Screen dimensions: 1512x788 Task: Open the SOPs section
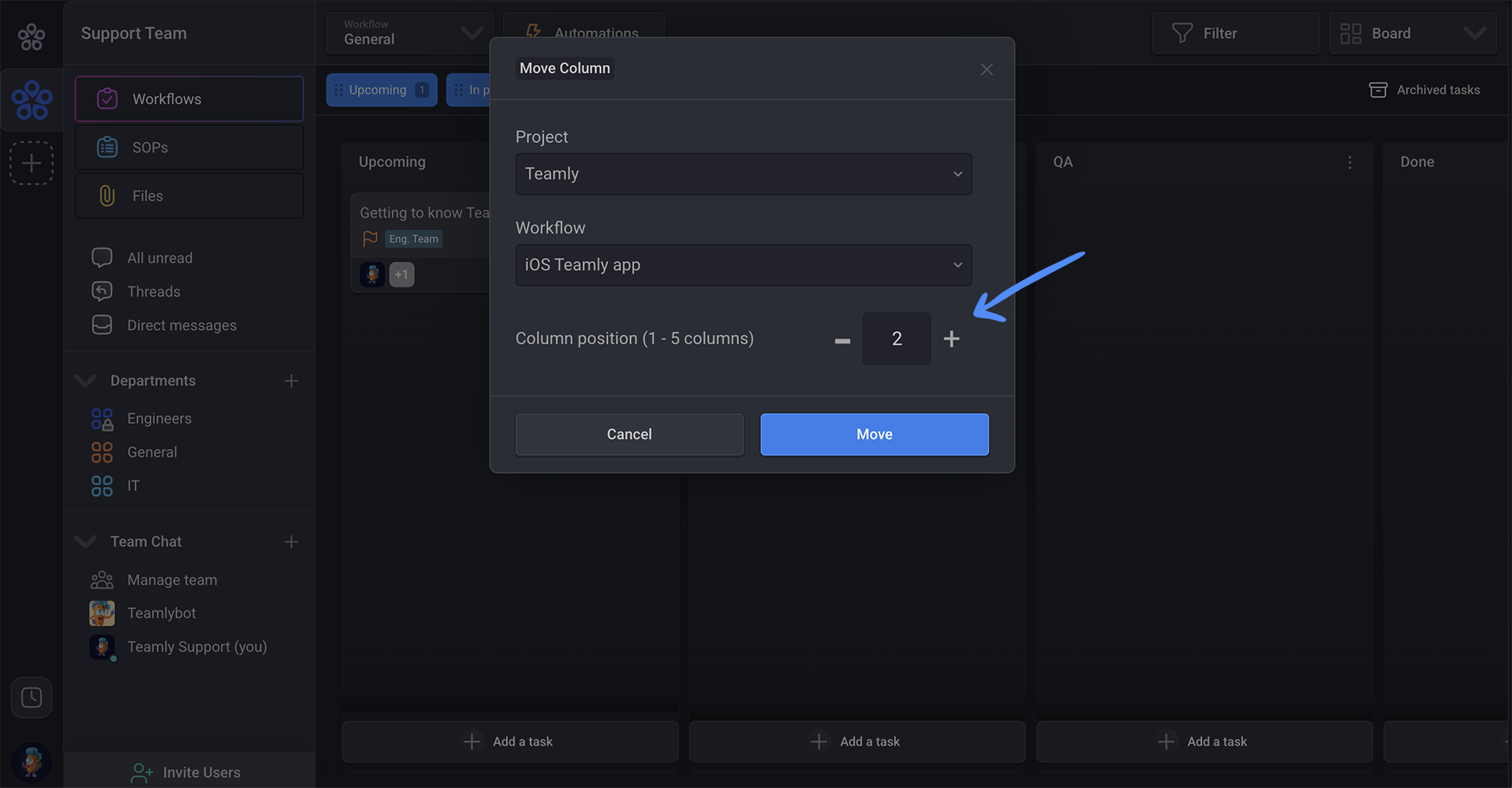(x=189, y=148)
